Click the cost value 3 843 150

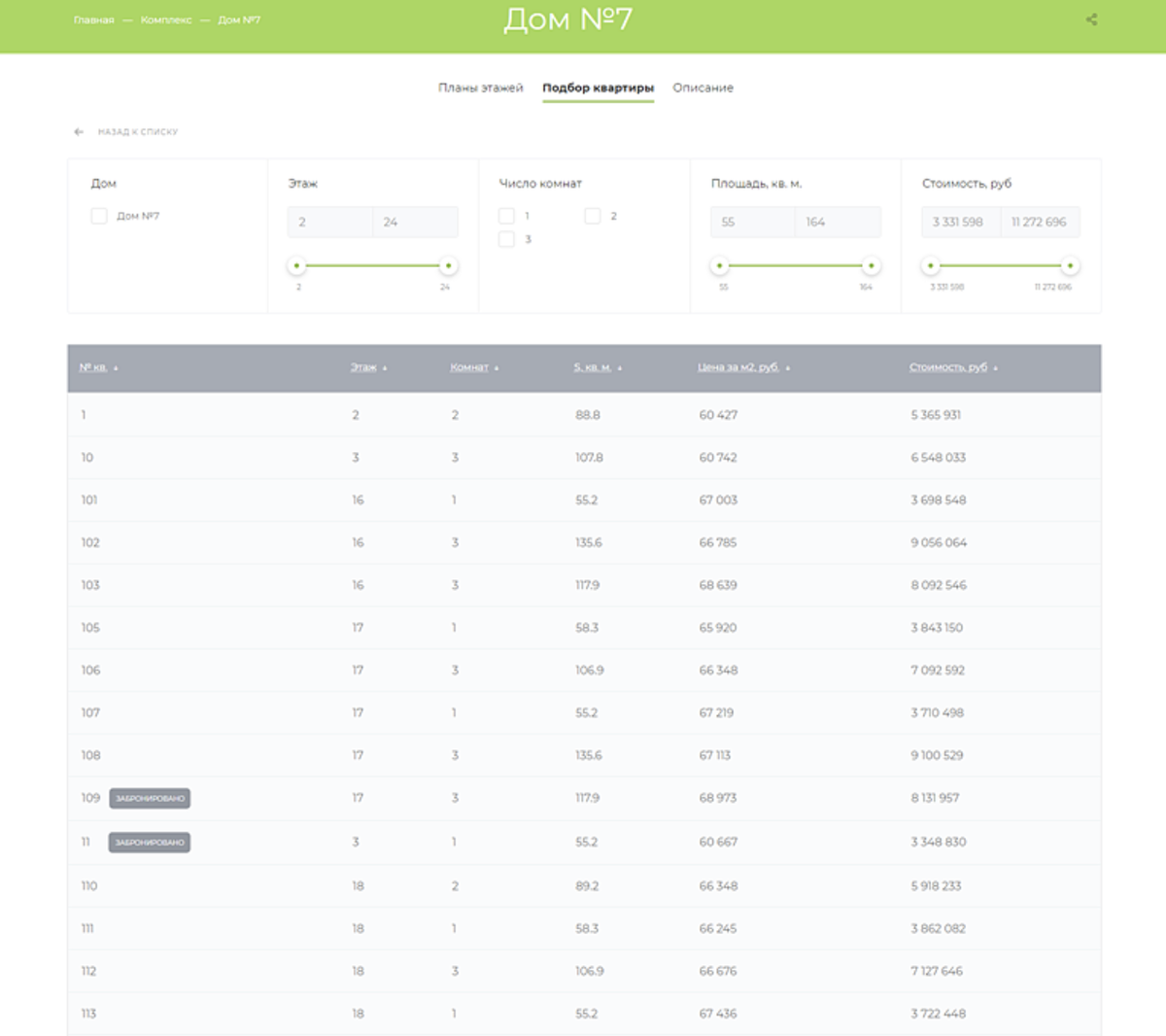click(x=937, y=628)
